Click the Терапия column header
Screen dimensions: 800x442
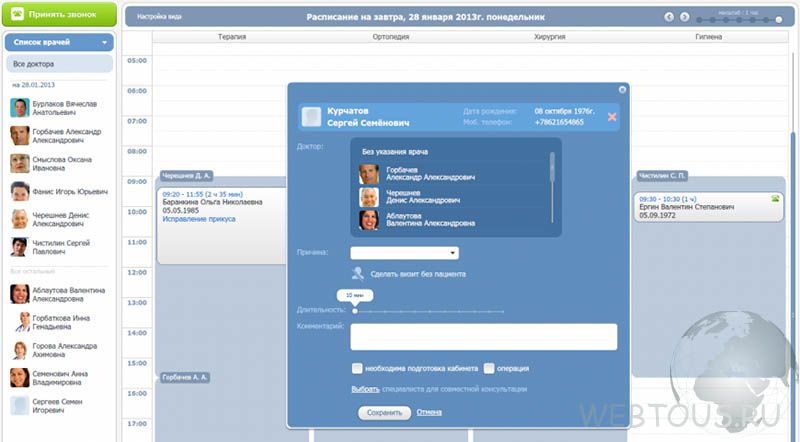tap(232, 37)
